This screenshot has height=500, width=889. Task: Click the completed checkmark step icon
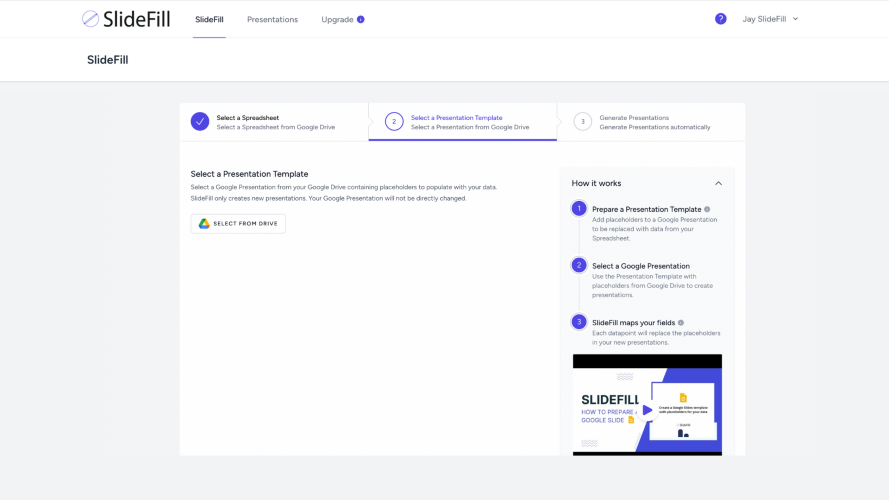[200, 121]
